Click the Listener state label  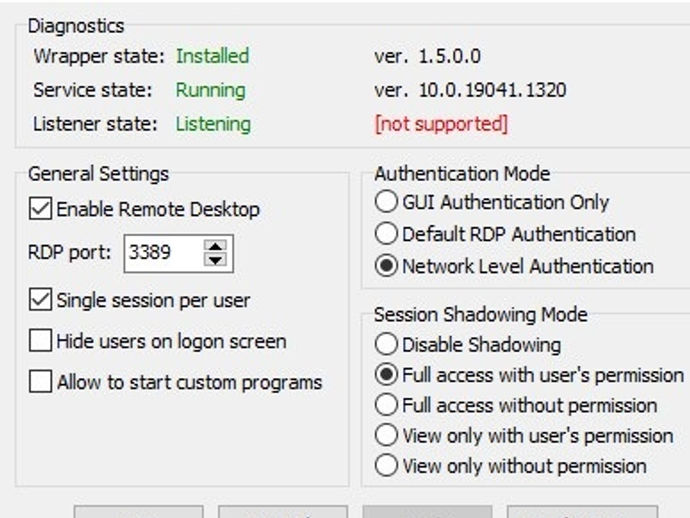click(95, 124)
